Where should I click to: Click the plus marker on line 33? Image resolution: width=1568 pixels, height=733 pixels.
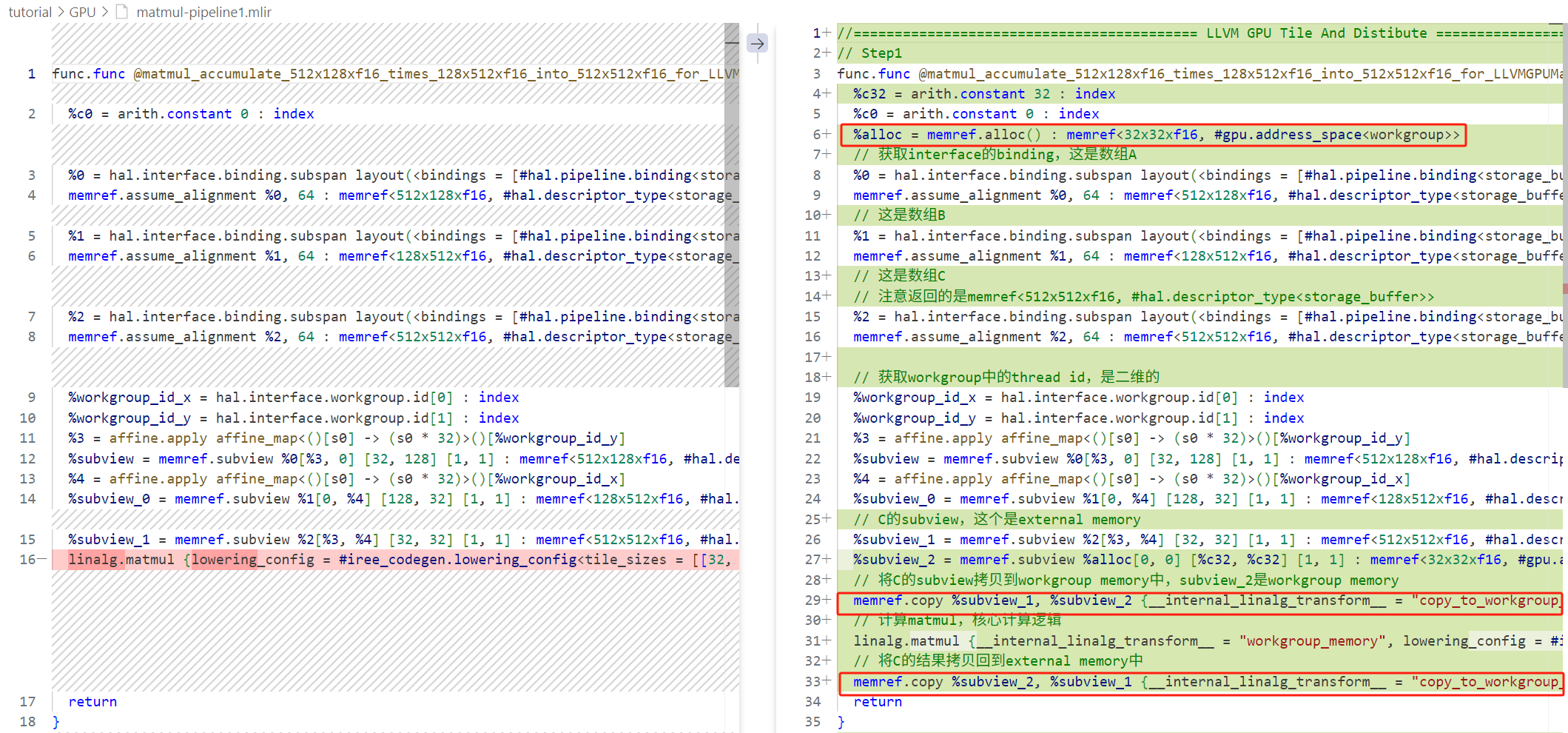[827, 681]
